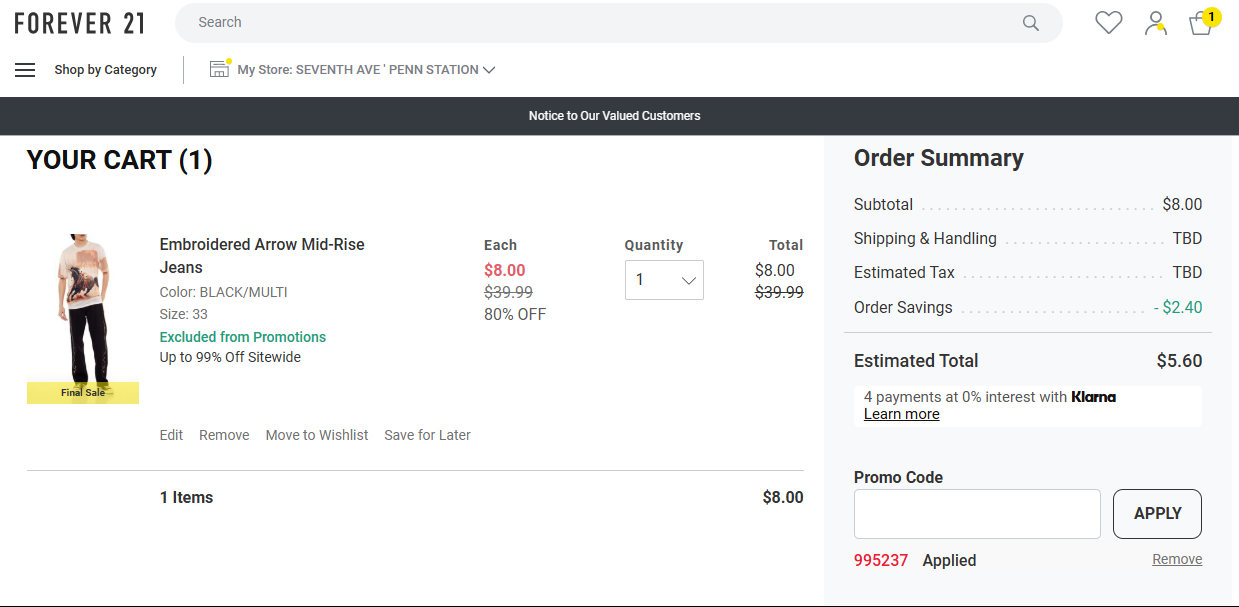Click Notice to Our Valued Customers banner

(x=614, y=116)
